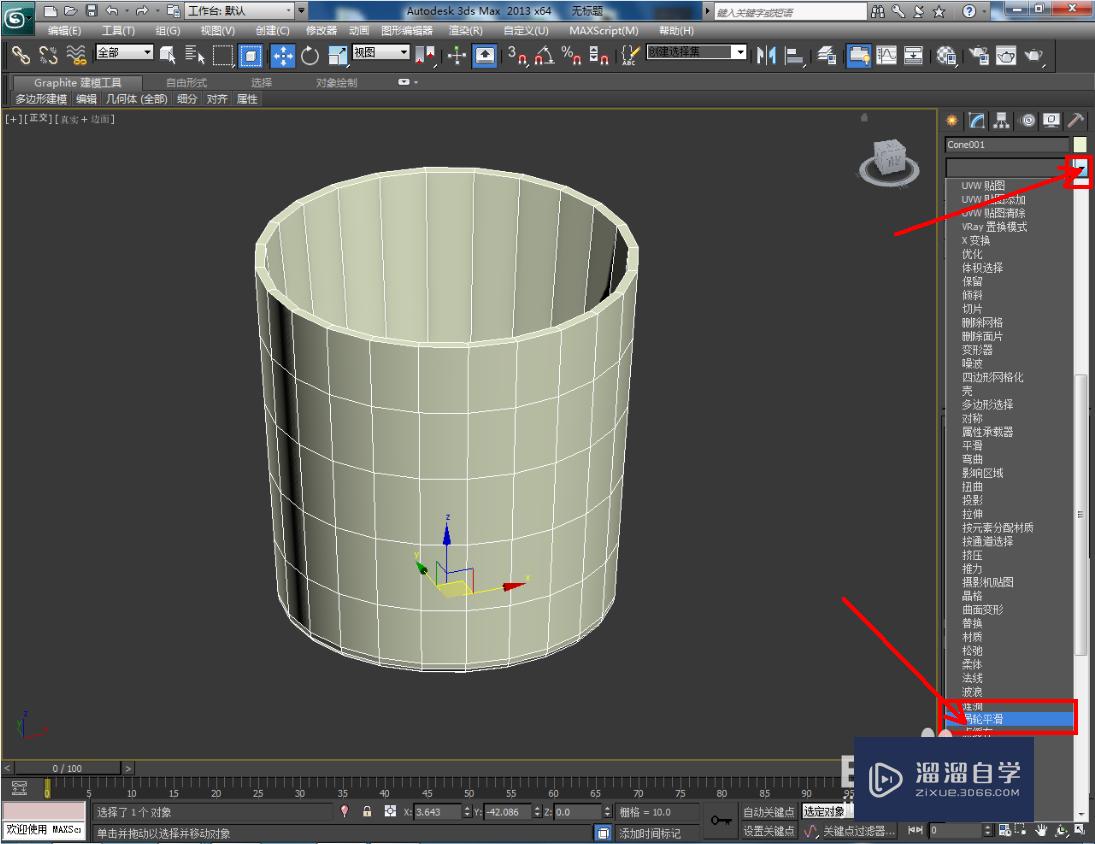This screenshot has width=1095, height=844.
Task: Click the Align tool icon
Action: coord(794,55)
